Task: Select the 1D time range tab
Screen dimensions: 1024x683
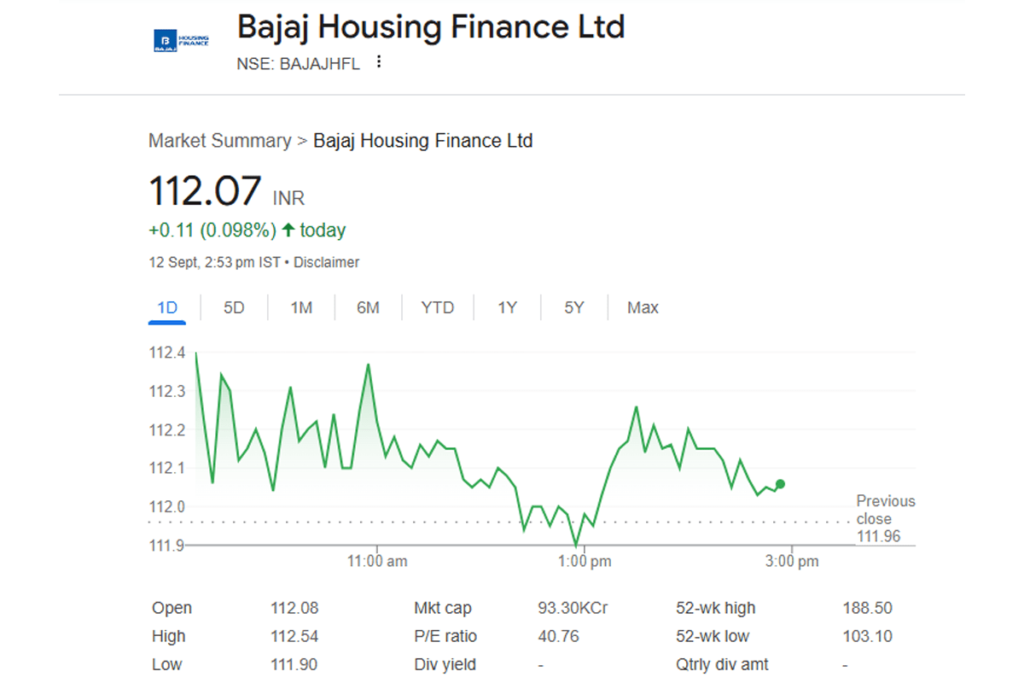Action: (167, 308)
